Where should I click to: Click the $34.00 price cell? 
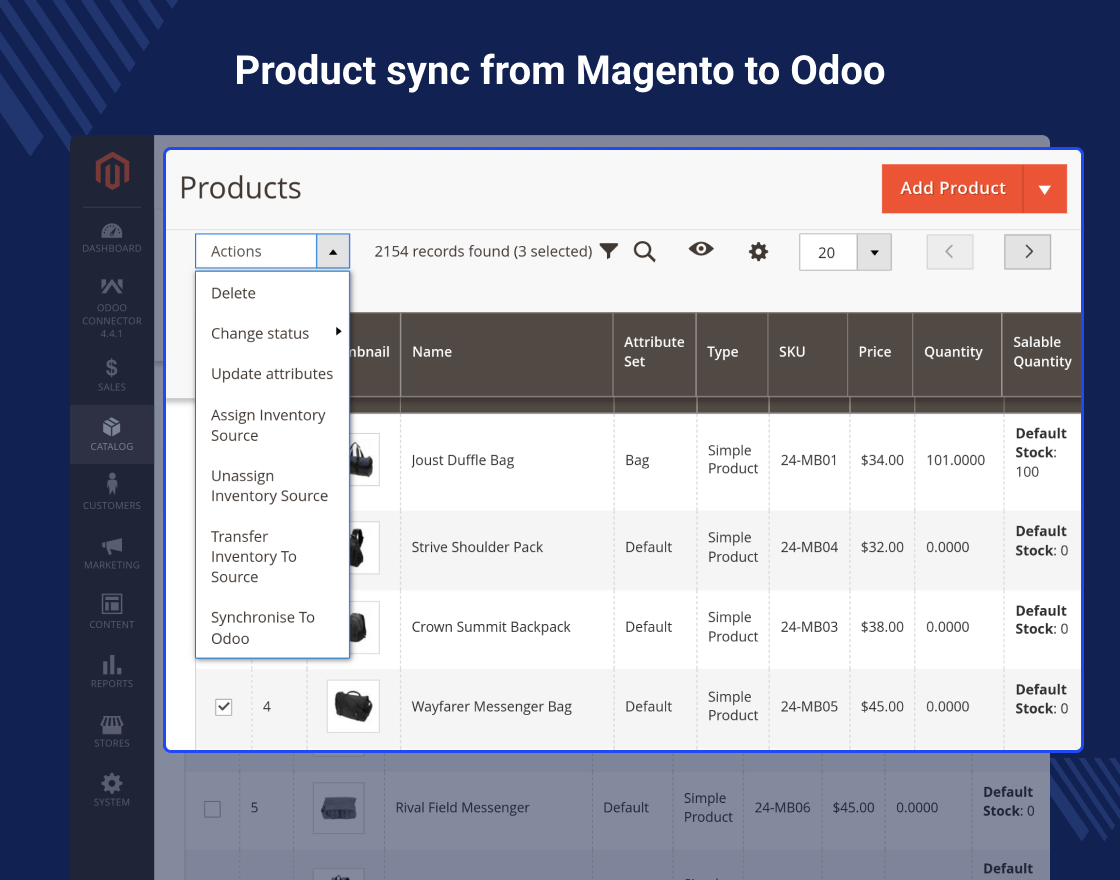click(882, 460)
